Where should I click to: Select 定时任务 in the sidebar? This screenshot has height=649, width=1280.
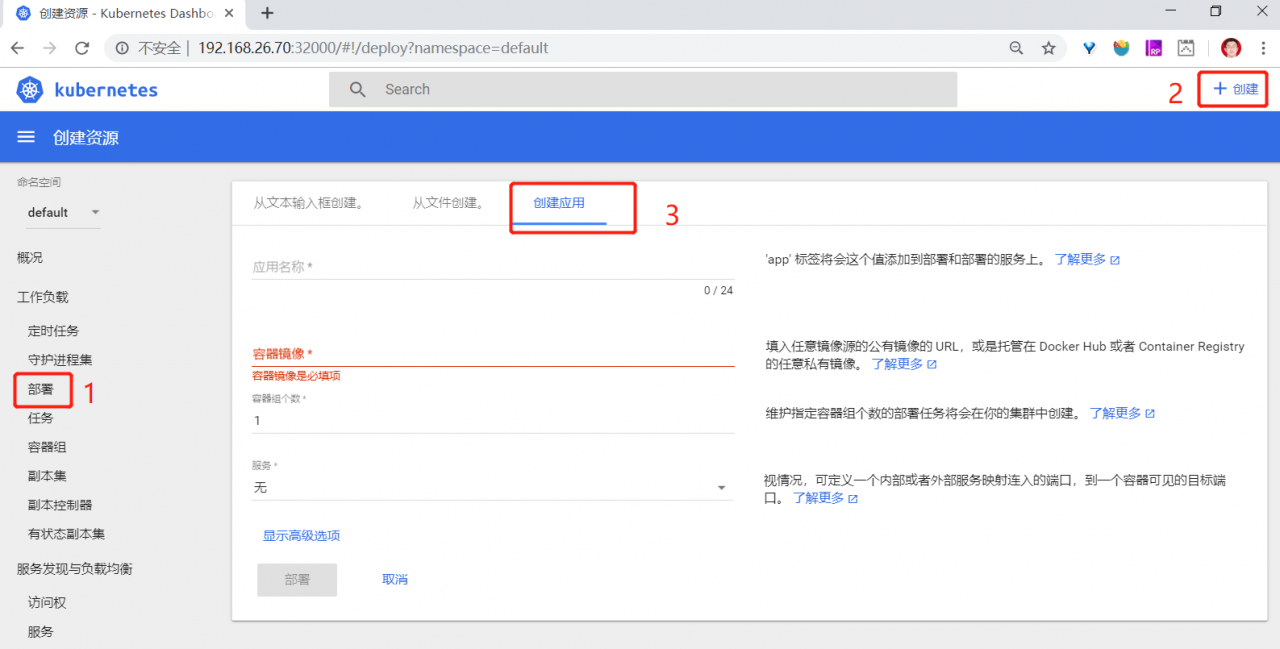click(x=53, y=331)
